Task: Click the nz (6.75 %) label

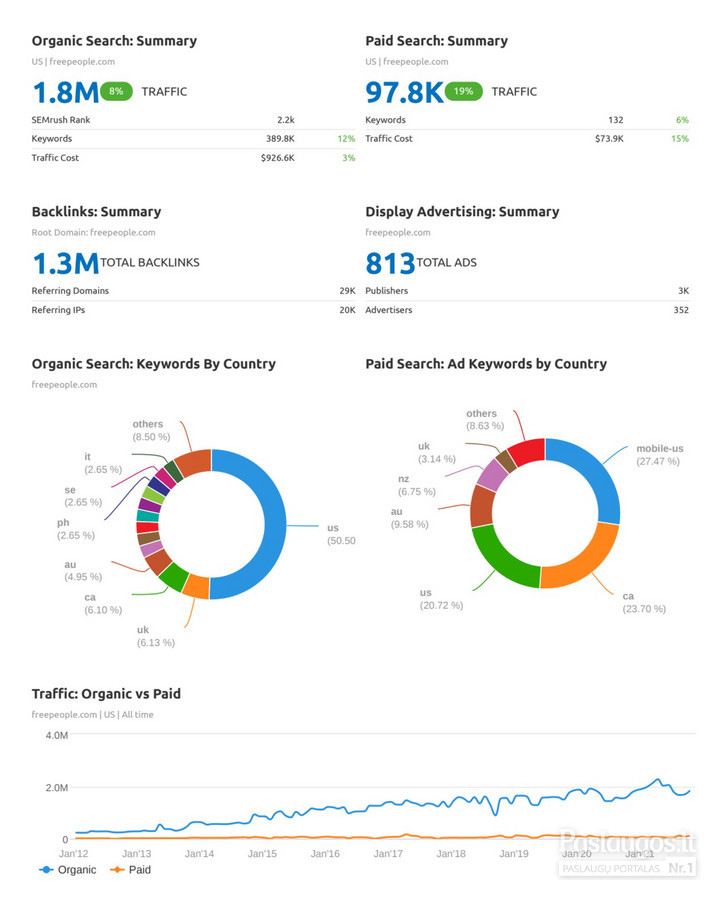Action: (x=417, y=486)
